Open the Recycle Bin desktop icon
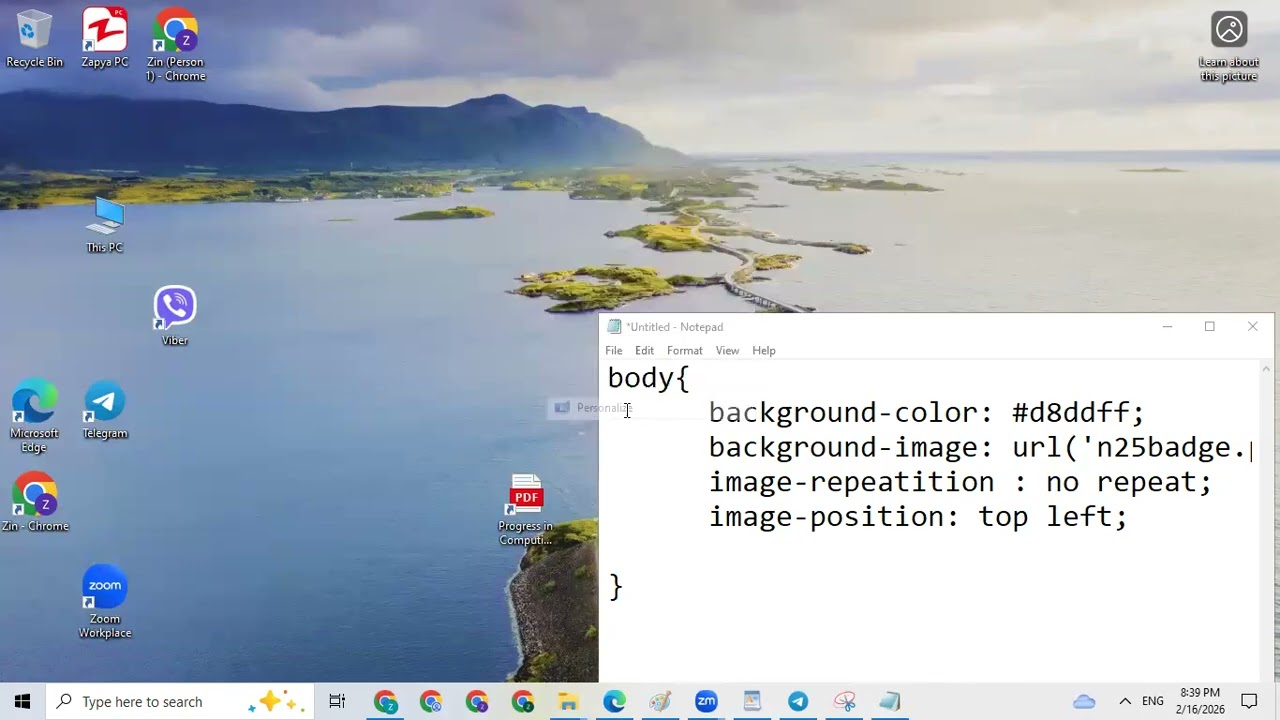1280x720 pixels. pos(34,40)
